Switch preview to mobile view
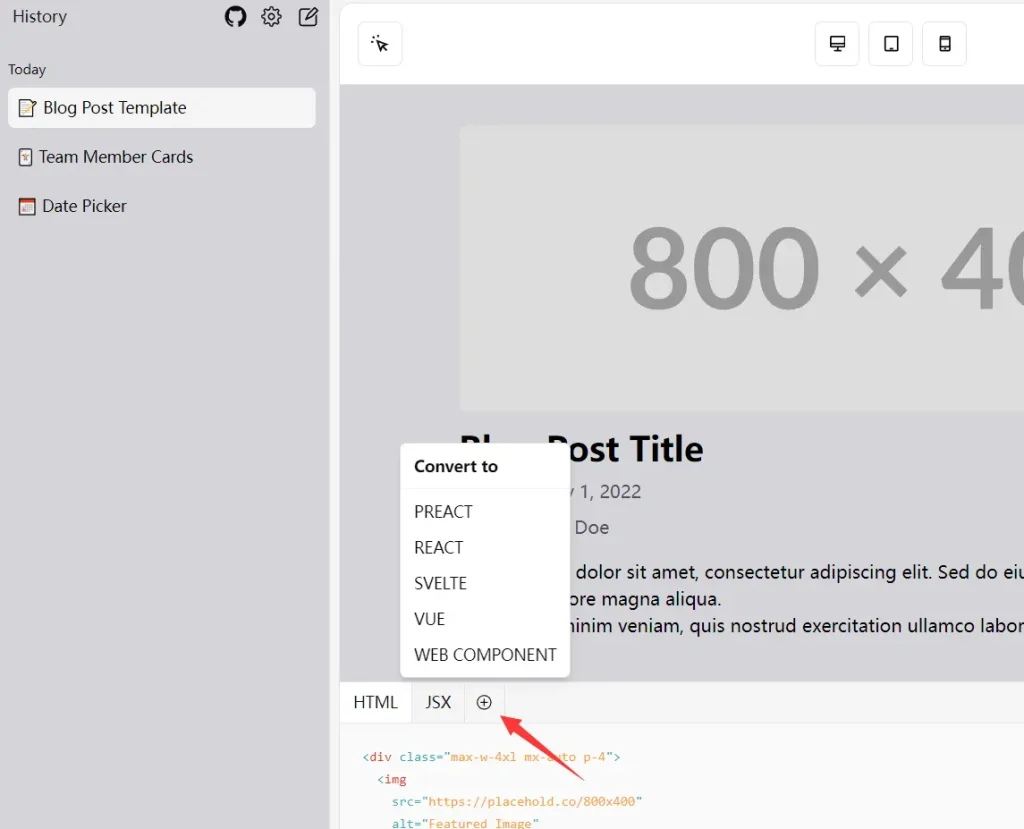The image size is (1024, 829). pyautogui.click(x=944, y=43)
